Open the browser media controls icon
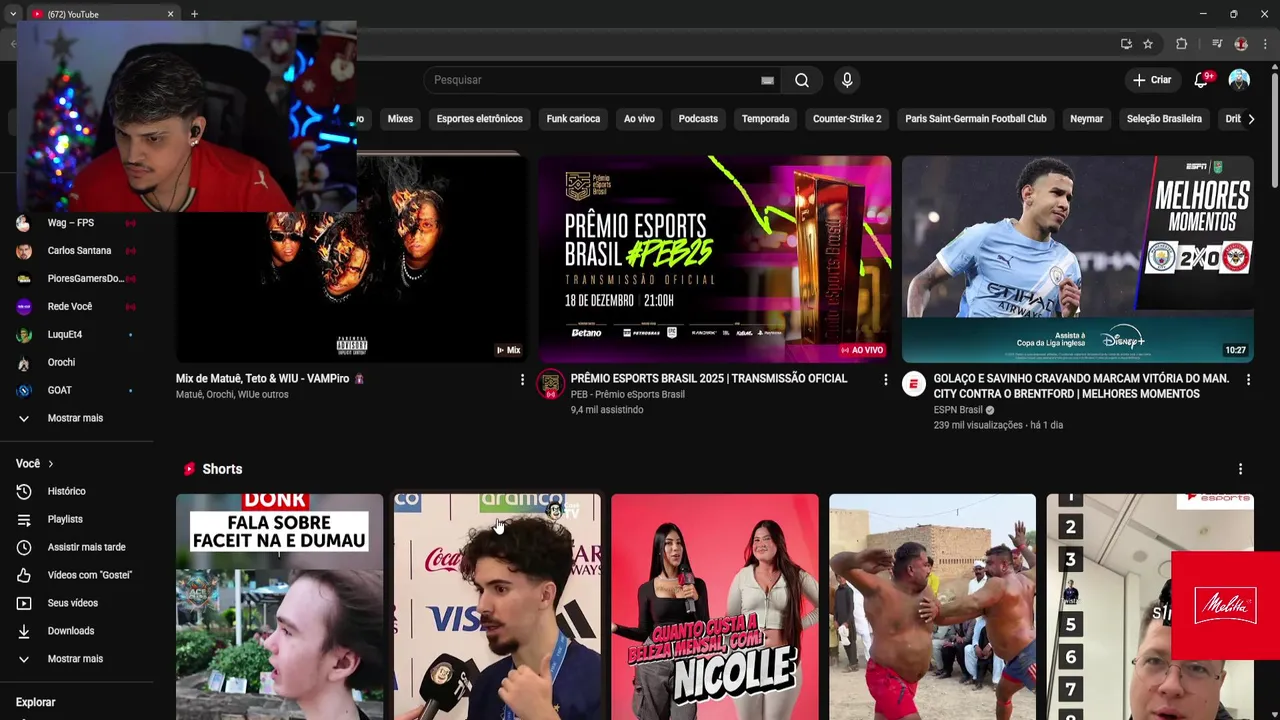Image resolution: width=1280 pixels, height=720 pixels. (1217, 44)
